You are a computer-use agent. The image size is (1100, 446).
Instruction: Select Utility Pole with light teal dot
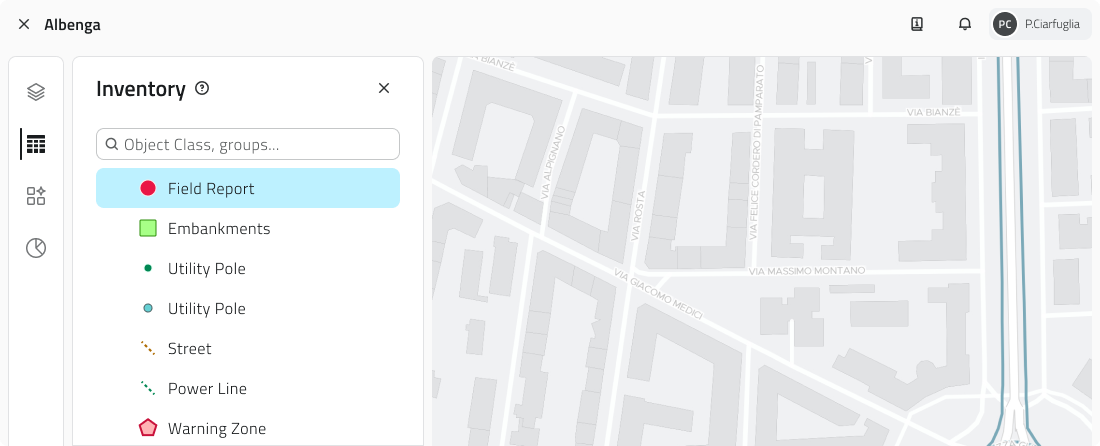[206, 308]
